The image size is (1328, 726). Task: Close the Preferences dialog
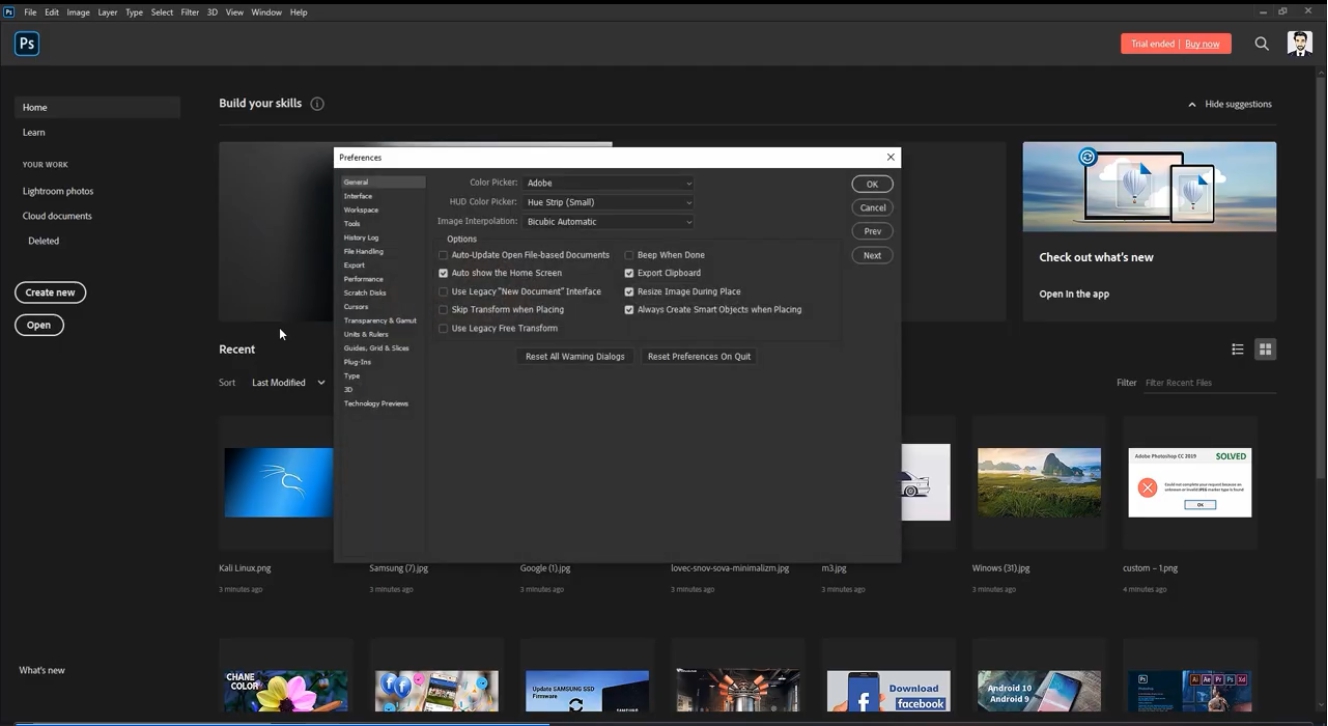(890, 157)
